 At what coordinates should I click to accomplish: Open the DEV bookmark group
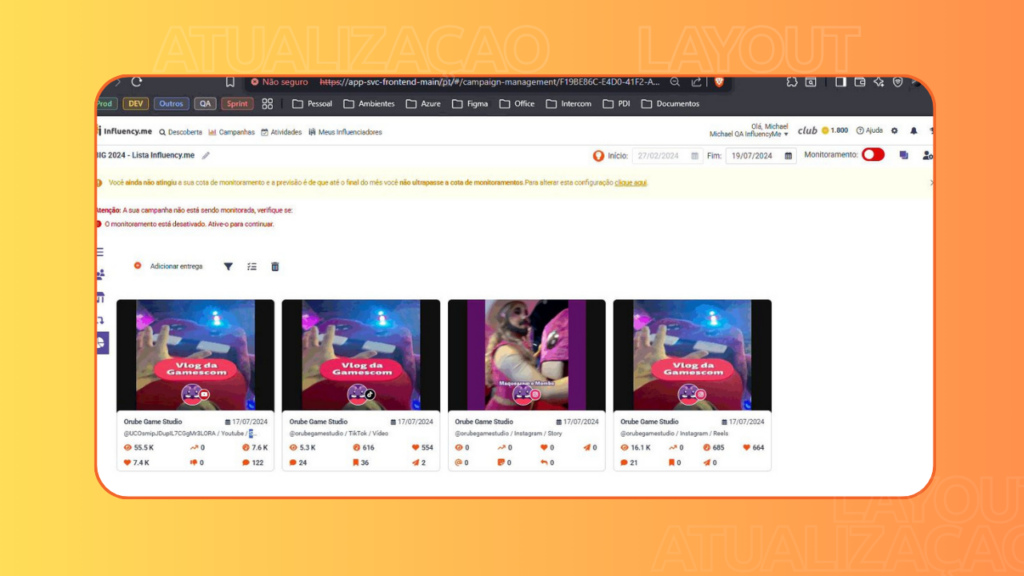(x=135, y=104)
